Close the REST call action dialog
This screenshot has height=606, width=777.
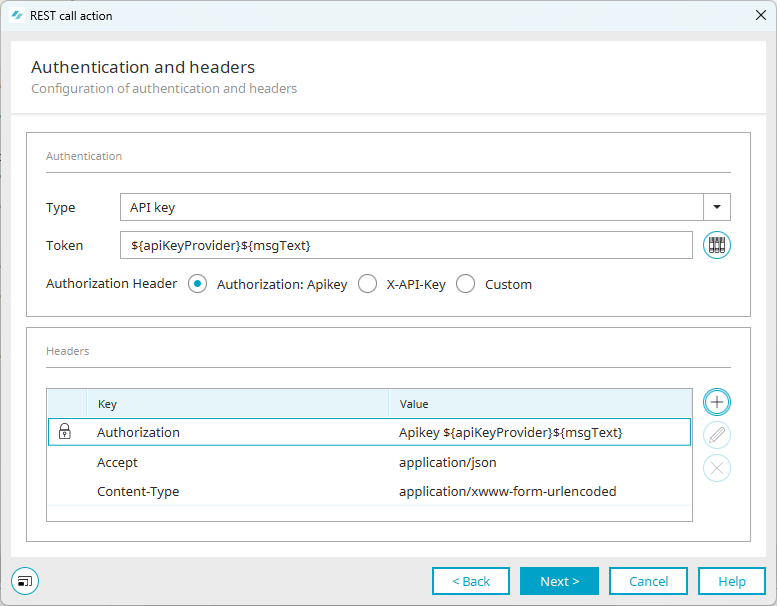click(x=759, y=16)
